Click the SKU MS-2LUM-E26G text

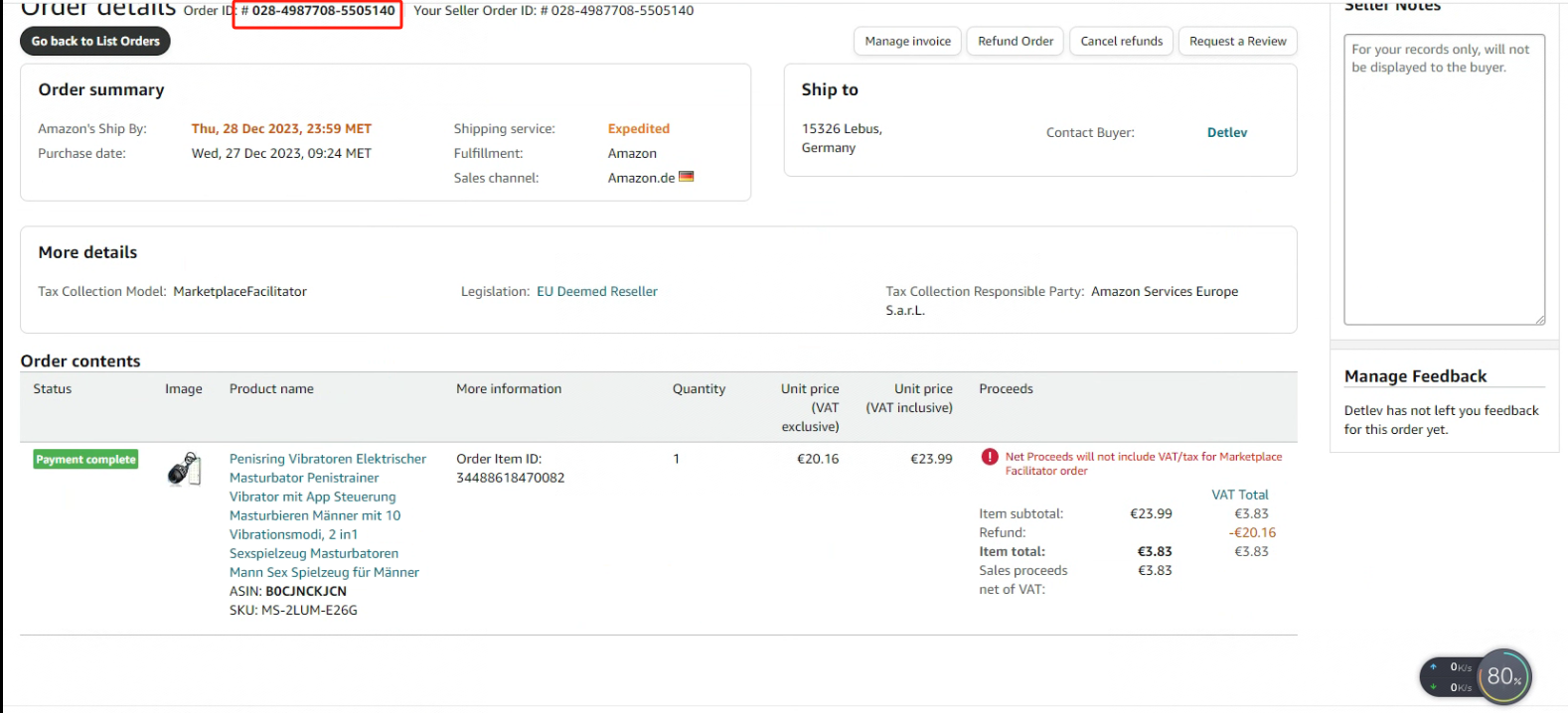point(309,610)
